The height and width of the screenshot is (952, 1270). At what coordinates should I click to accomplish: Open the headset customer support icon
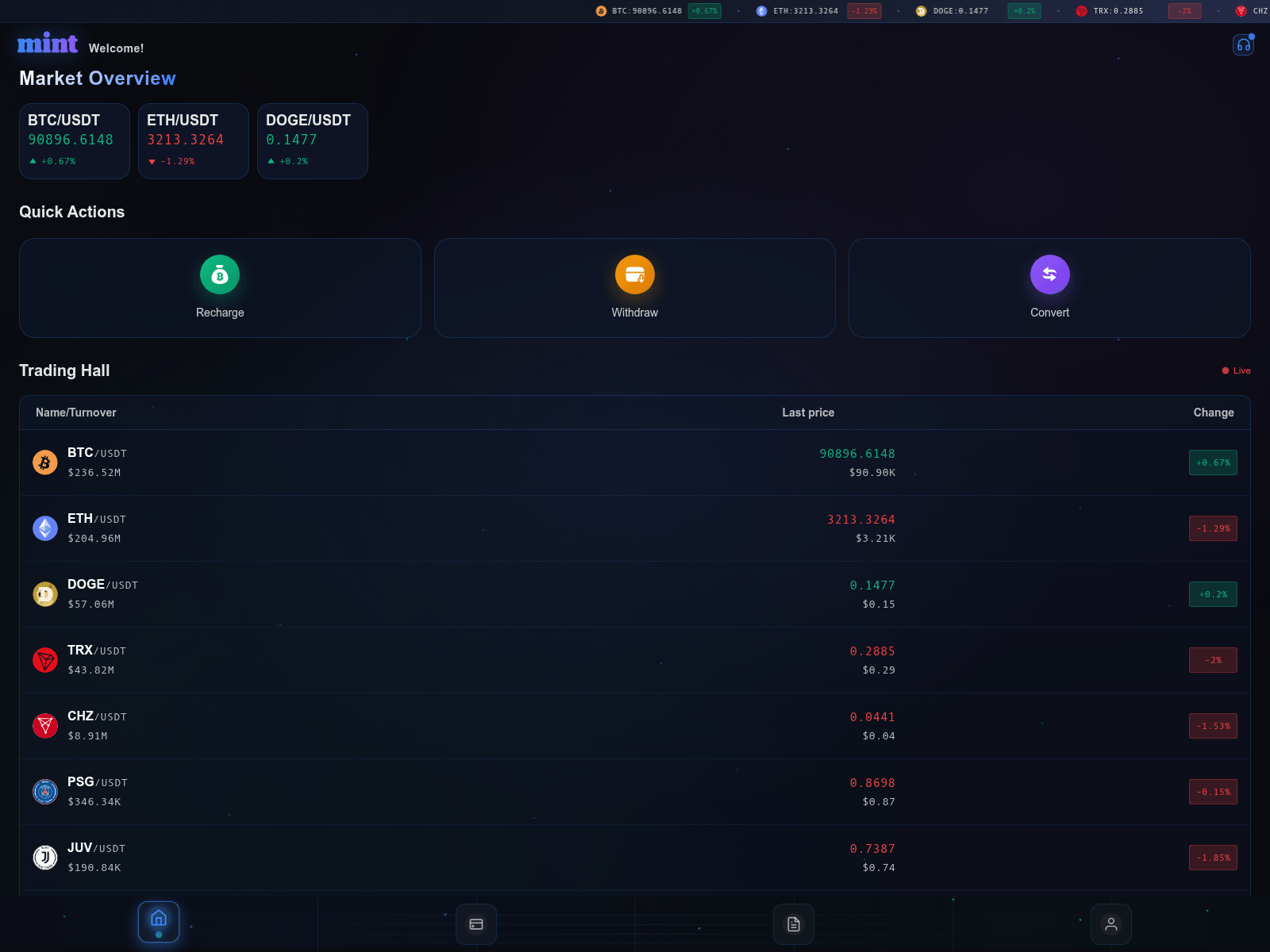click(x=1243, y=44)
